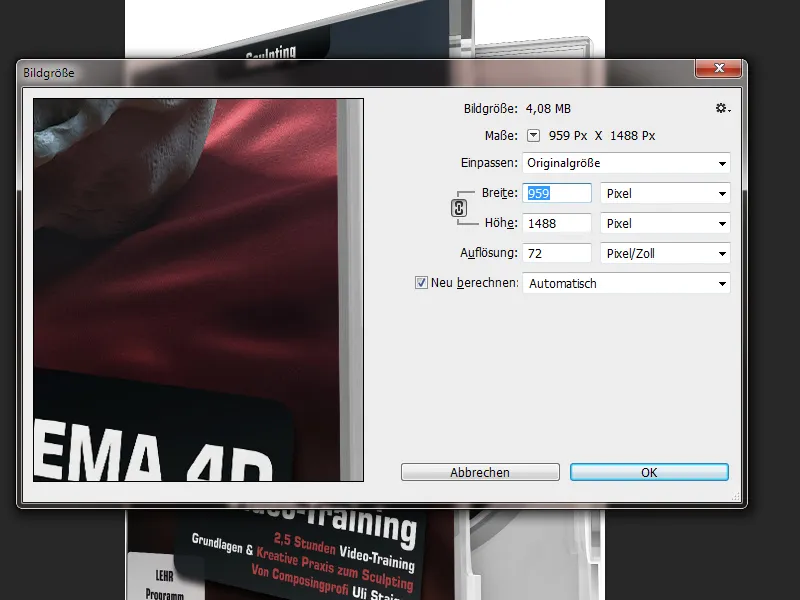Viewport: 800px width, 600px height.
Task: Close the Bildgröße dialog with the X
Action: 718,68
